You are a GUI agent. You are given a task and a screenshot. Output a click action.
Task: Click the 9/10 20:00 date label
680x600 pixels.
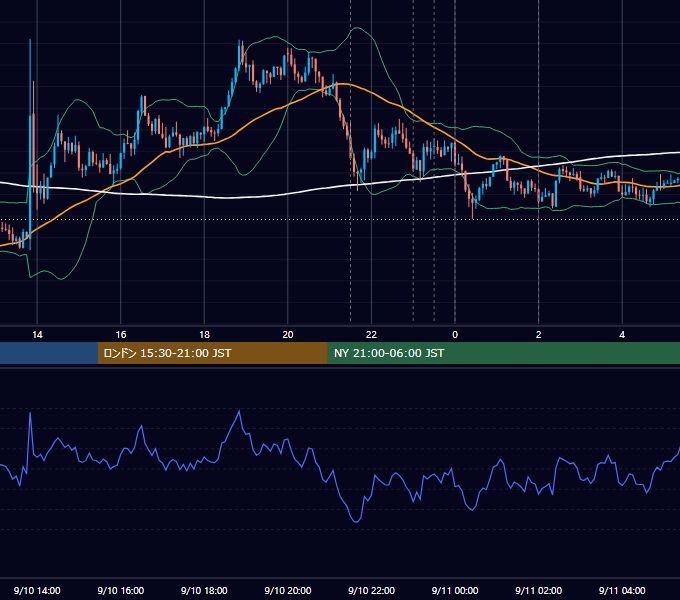click(x=288, y=590)
